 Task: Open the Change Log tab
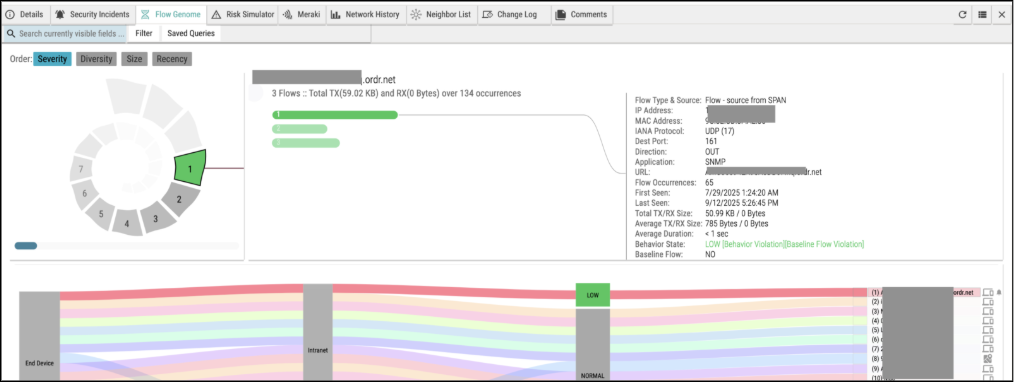513,14
